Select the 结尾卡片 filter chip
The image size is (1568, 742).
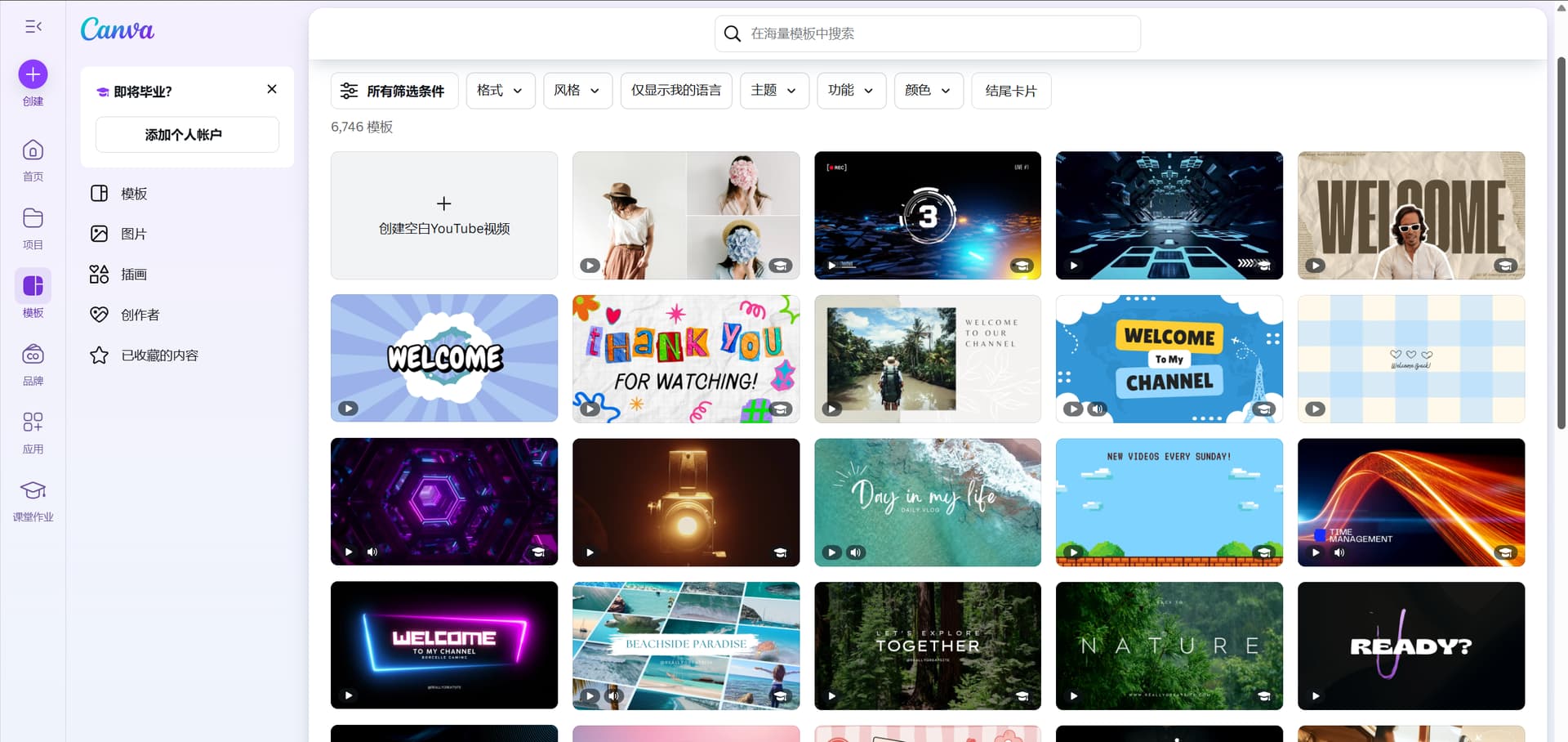click(x=1011, y=91)
